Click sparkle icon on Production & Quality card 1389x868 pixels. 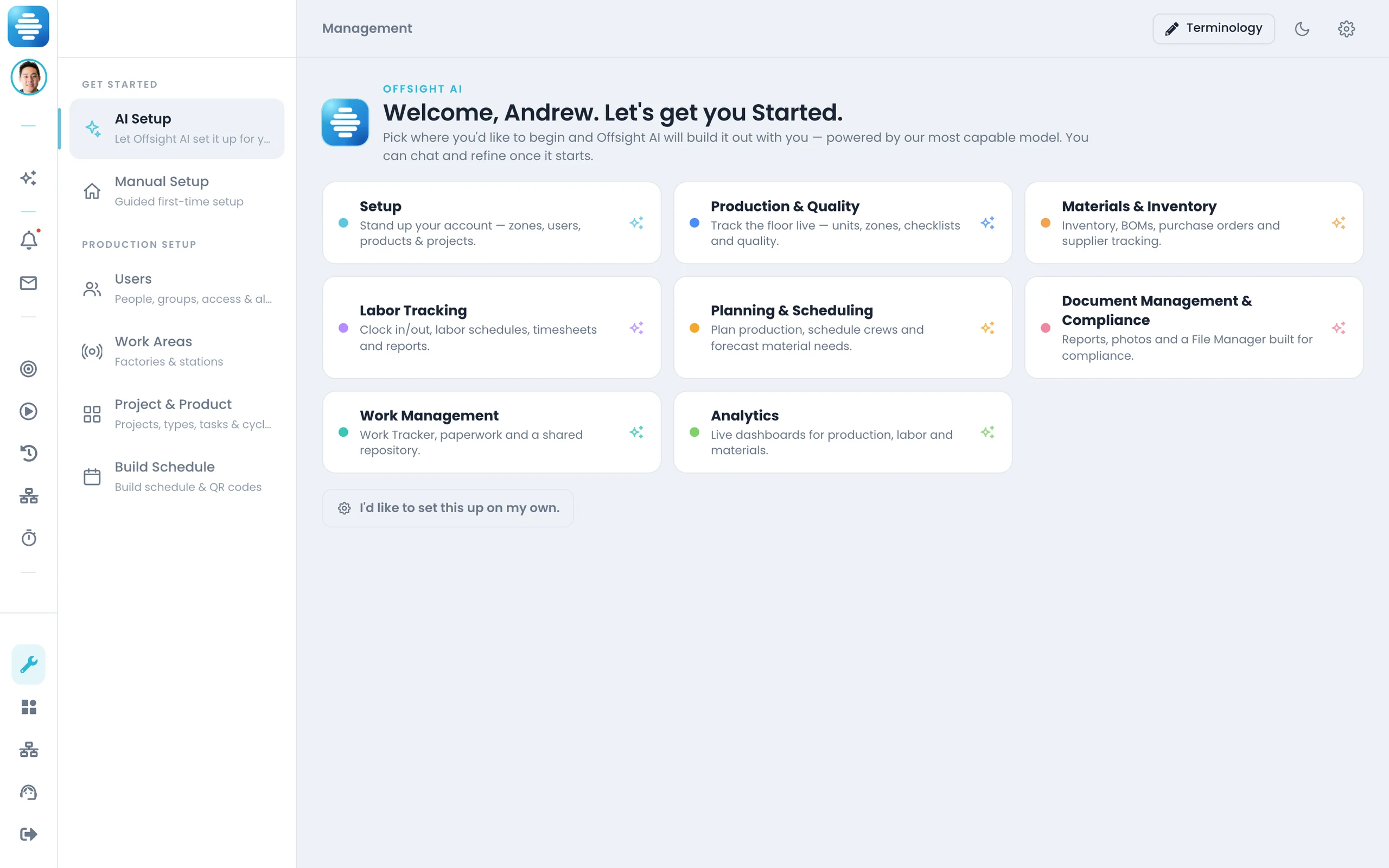click(x=987, y=223)
